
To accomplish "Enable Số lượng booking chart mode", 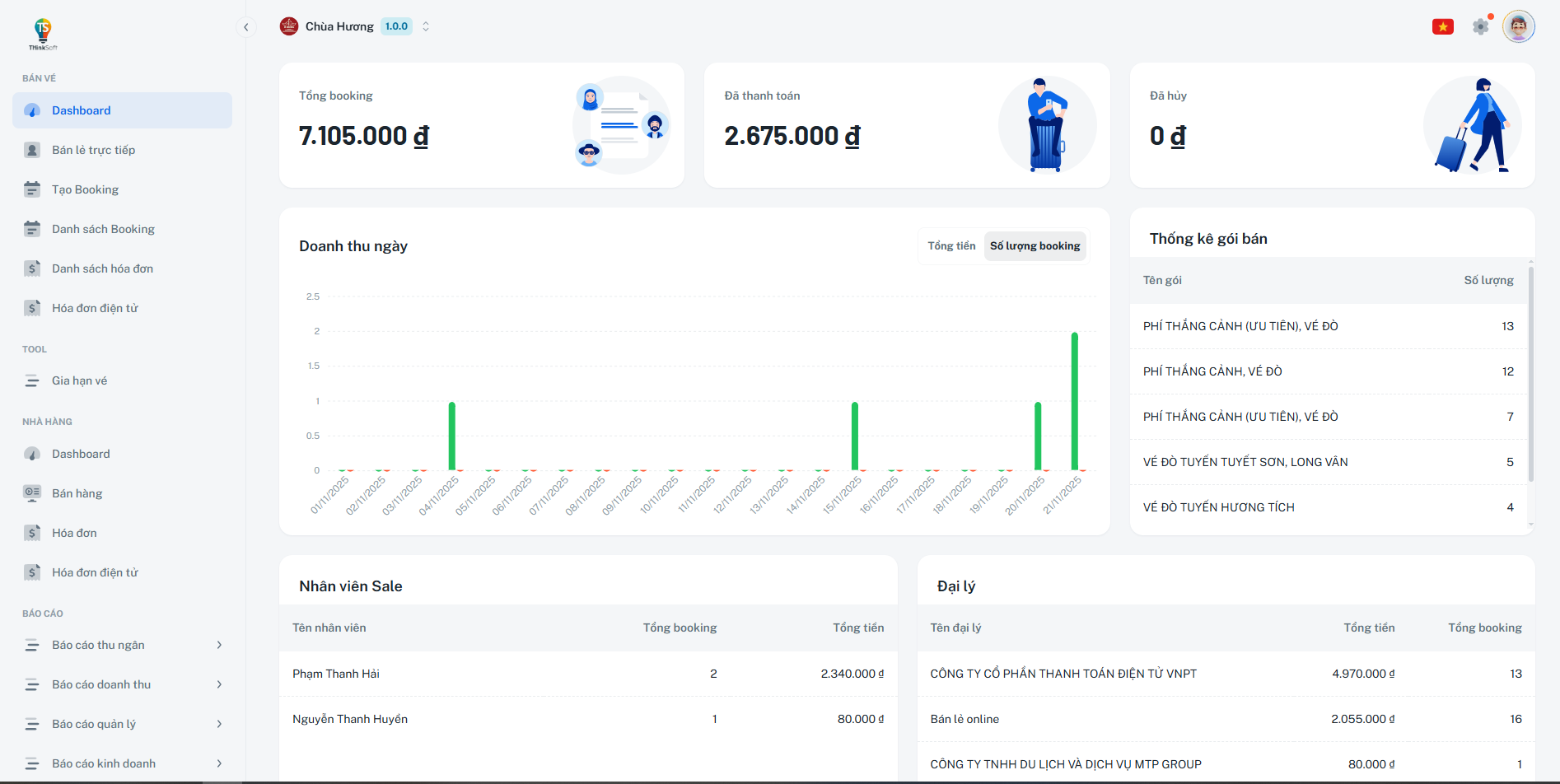I will point(1035,245).
